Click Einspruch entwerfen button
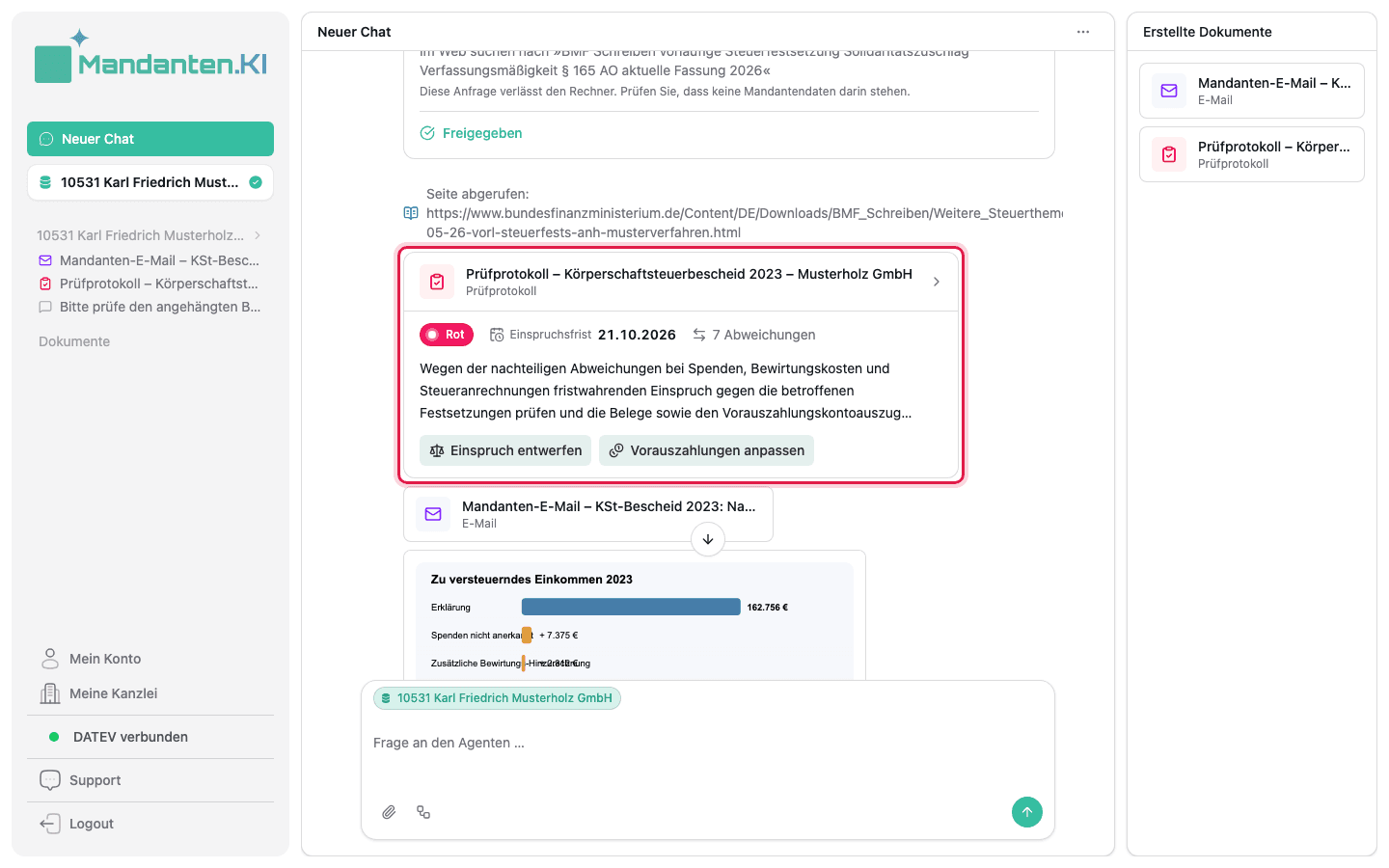The height and width of the screenshot is (868, 1389). (x=505, y=450)
